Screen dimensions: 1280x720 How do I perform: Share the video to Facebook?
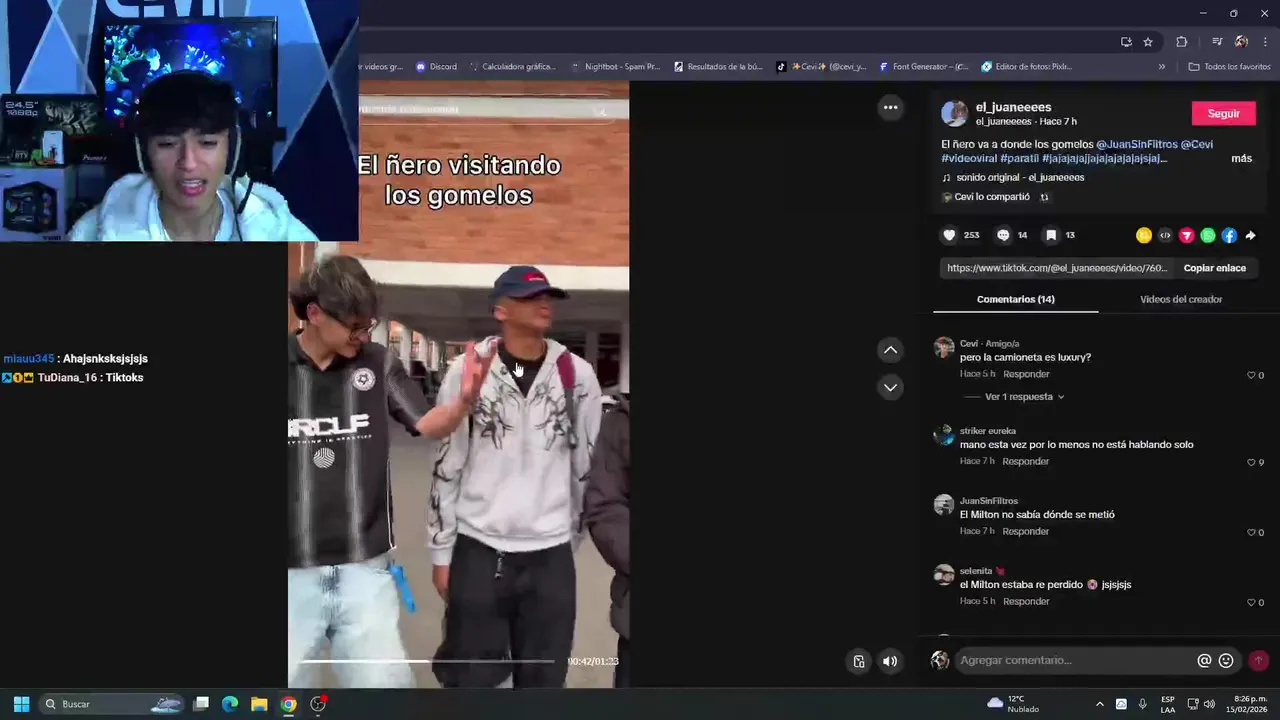(1229, 235)
